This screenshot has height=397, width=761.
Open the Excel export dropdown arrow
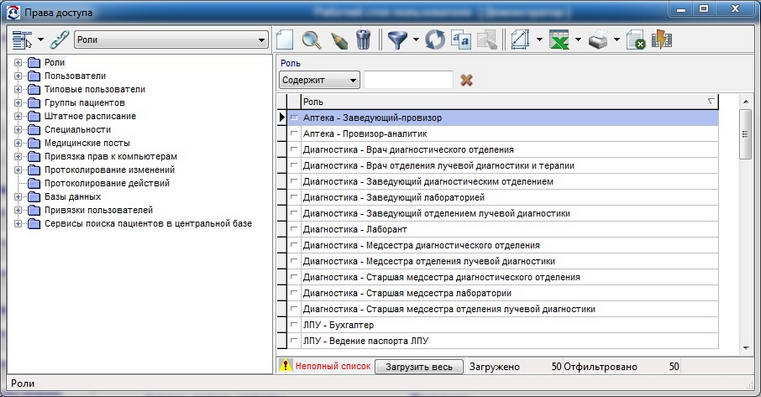coord(578,40)
